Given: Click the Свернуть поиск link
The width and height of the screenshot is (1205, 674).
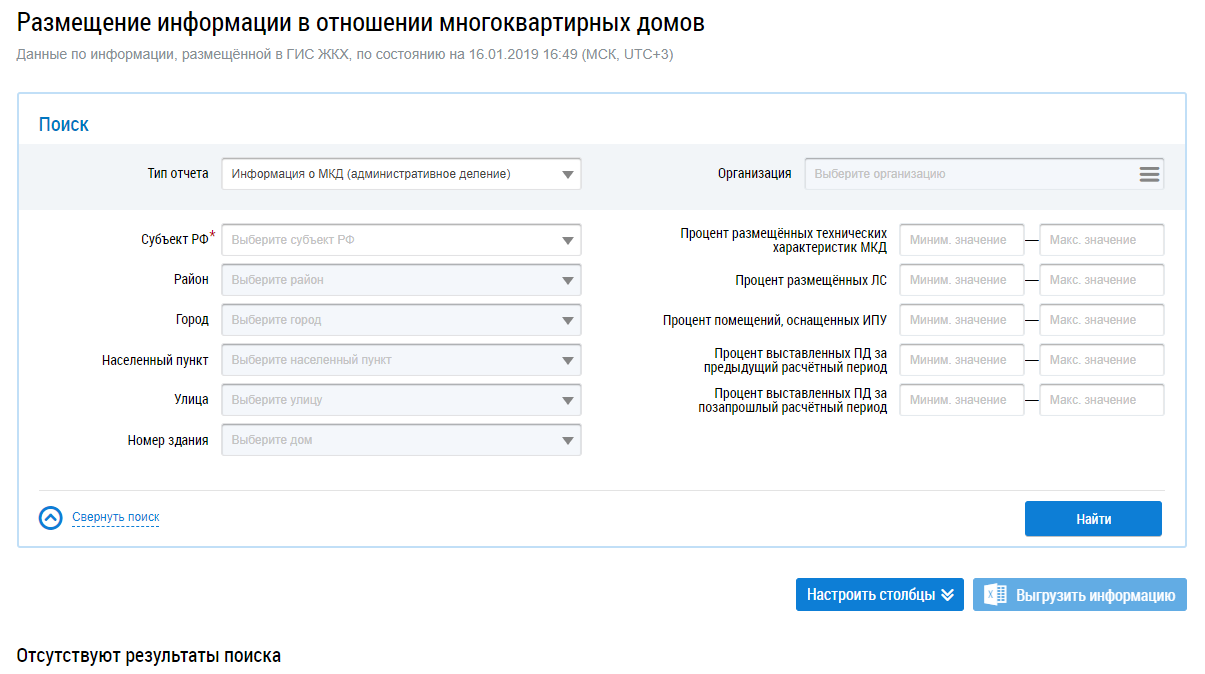Looking at the screenshot, I should click(x=115, y=518).
